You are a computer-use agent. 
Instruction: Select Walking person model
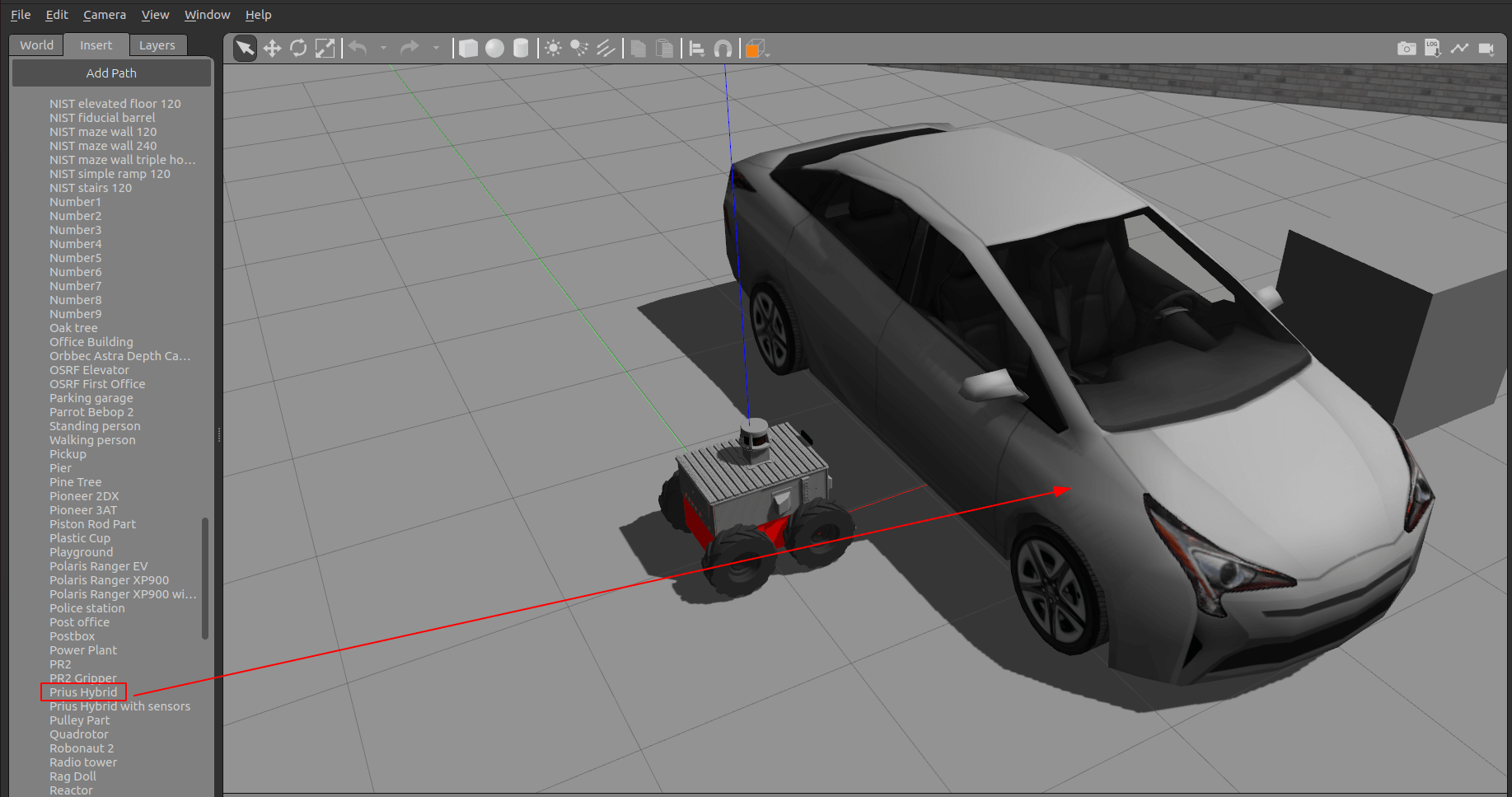tap(92, 440)
